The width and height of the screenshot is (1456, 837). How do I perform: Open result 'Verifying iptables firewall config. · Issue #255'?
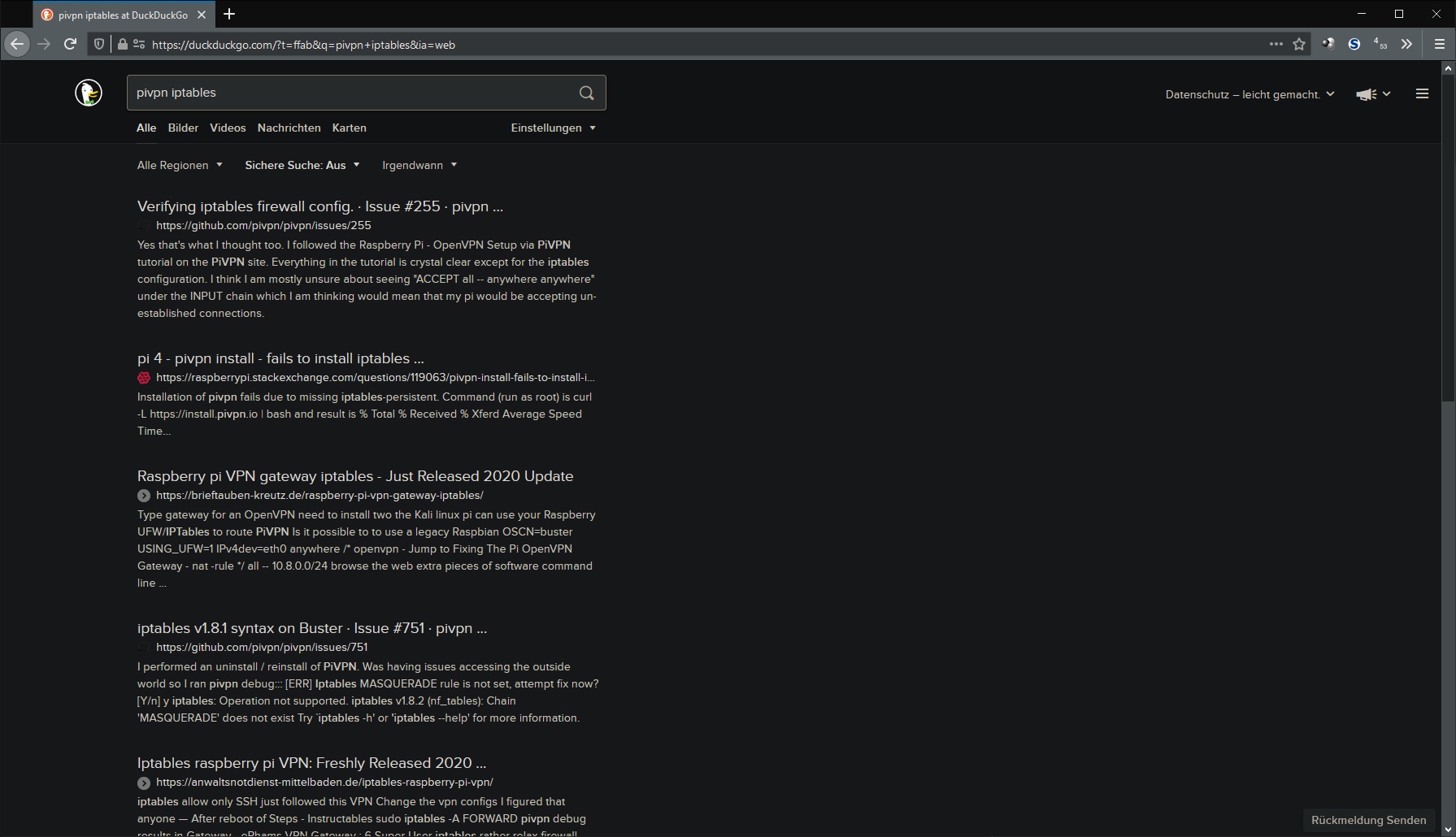[x=320, y=206]
